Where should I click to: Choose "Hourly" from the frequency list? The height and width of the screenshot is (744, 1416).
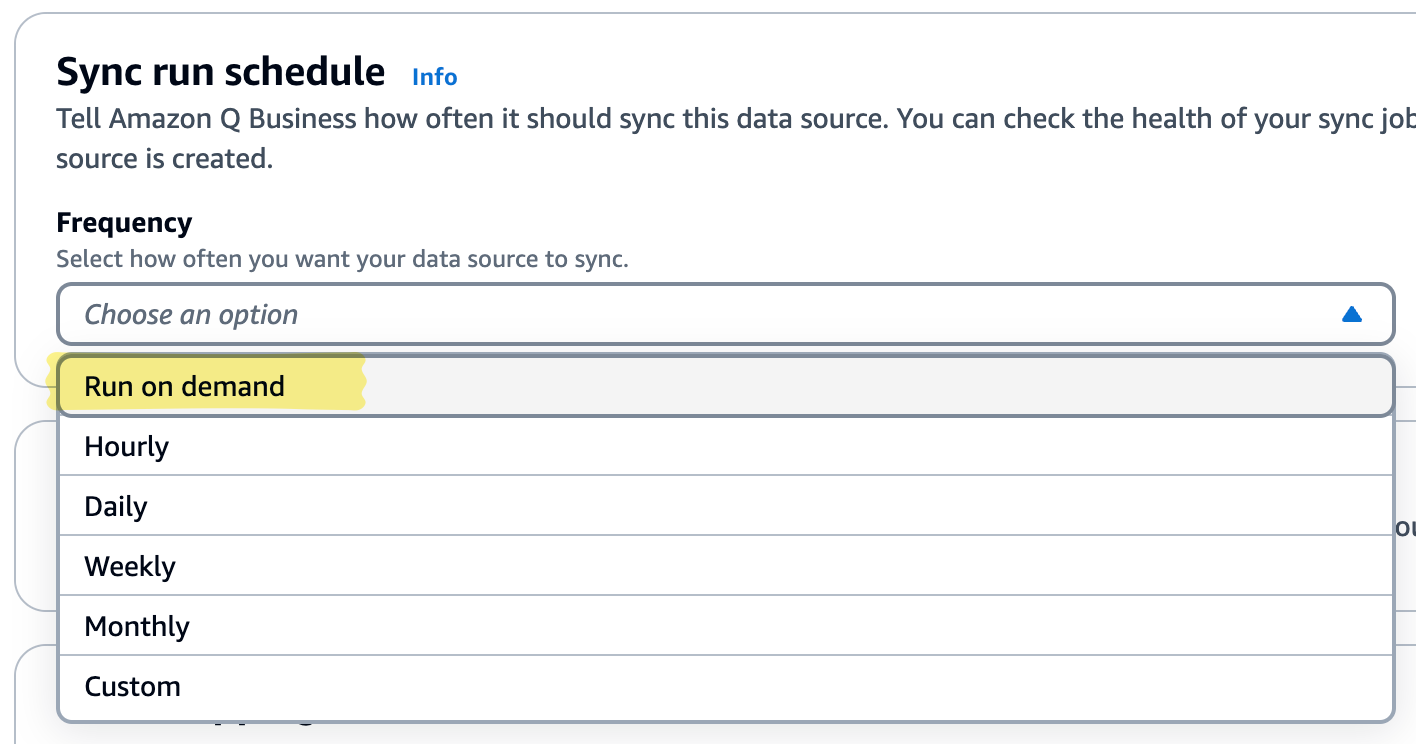(x=126, y=446)
